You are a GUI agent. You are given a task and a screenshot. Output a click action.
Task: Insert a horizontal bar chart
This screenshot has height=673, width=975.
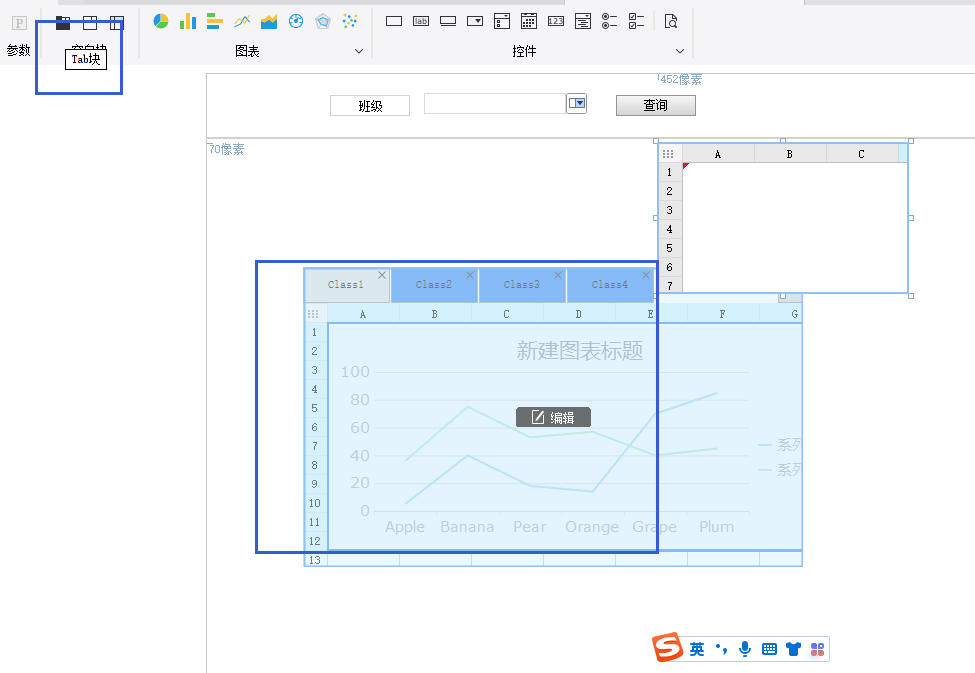[x=215, y=22]
